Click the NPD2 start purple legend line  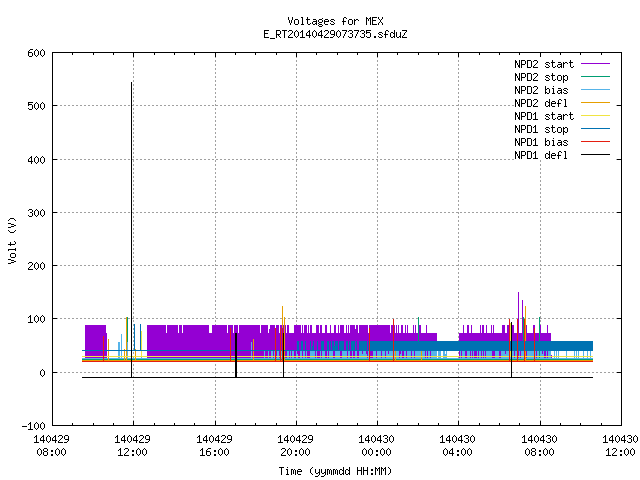pyautogui.click(x=595, y=64)
